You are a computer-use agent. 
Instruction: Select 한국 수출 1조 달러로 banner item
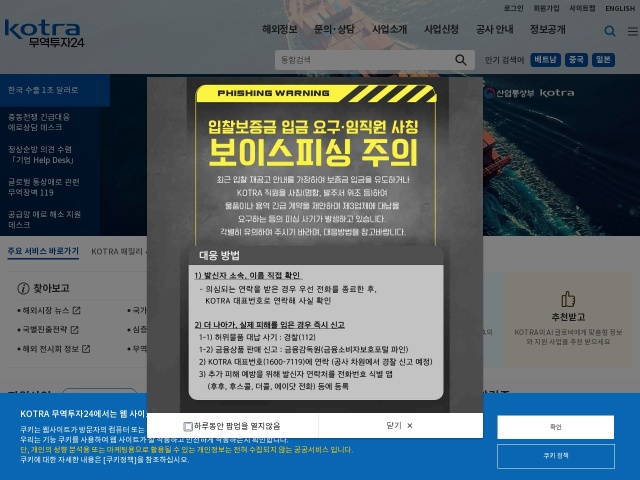click(x=55, y=90)
